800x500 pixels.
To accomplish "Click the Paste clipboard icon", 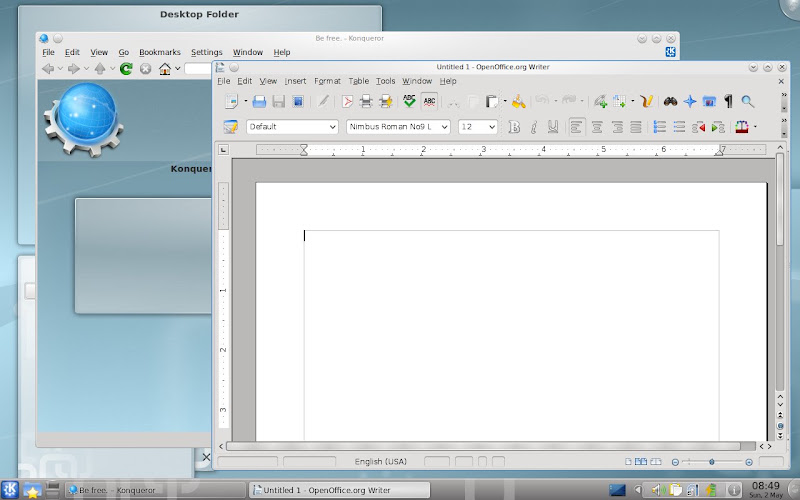I will click(492, 102).
